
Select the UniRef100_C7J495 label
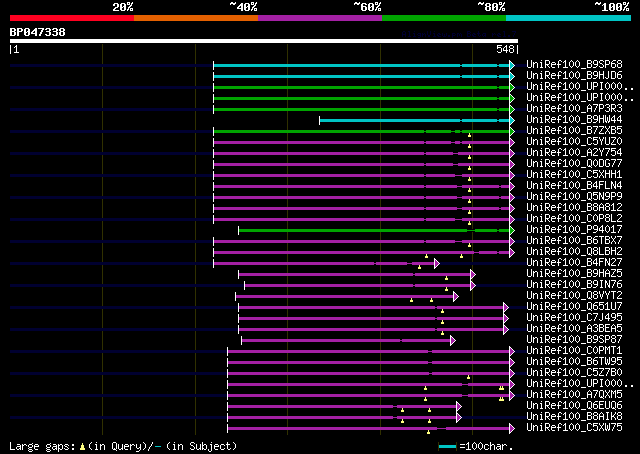pyautogui.click(x=574, y=318)
